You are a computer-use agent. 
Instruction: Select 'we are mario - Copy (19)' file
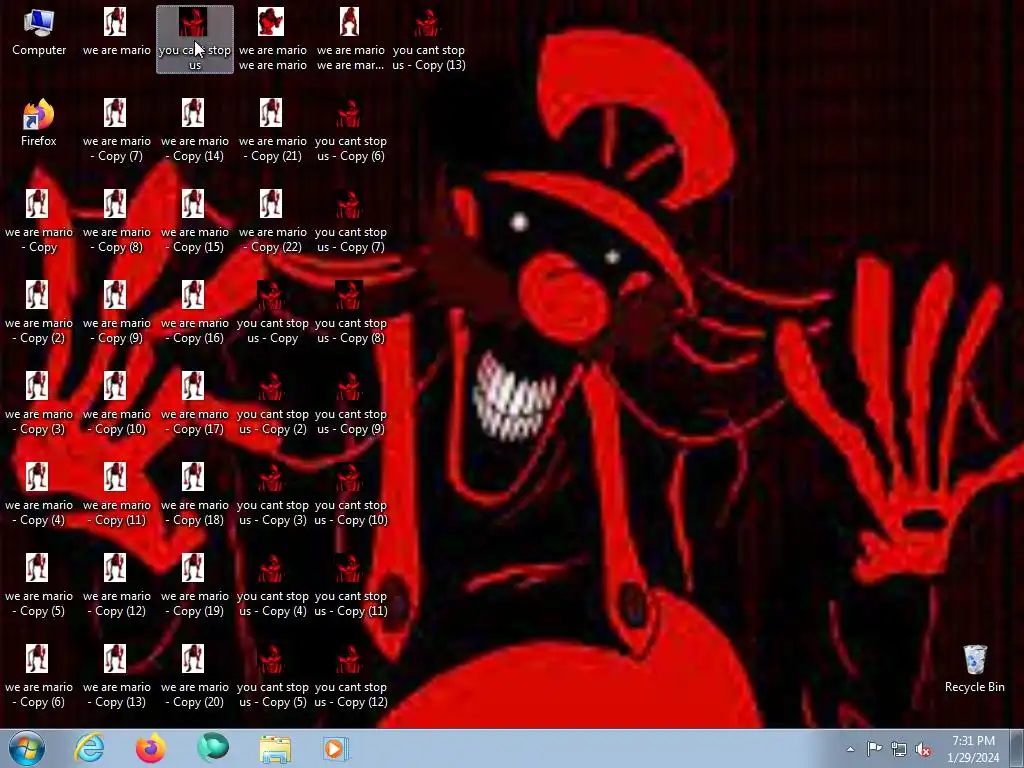[195, 585]
